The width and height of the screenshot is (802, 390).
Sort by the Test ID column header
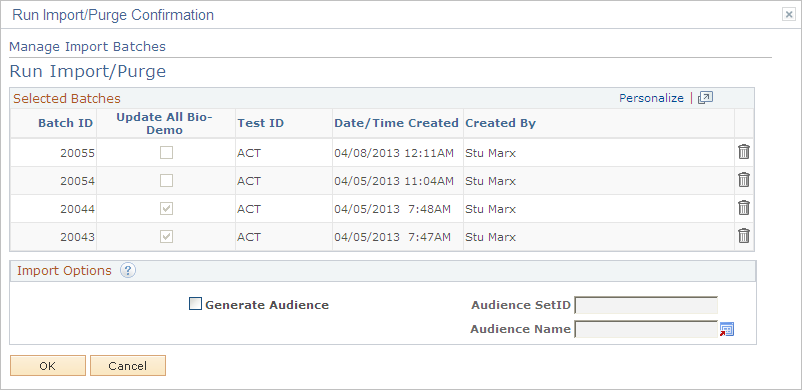[260, 123]
